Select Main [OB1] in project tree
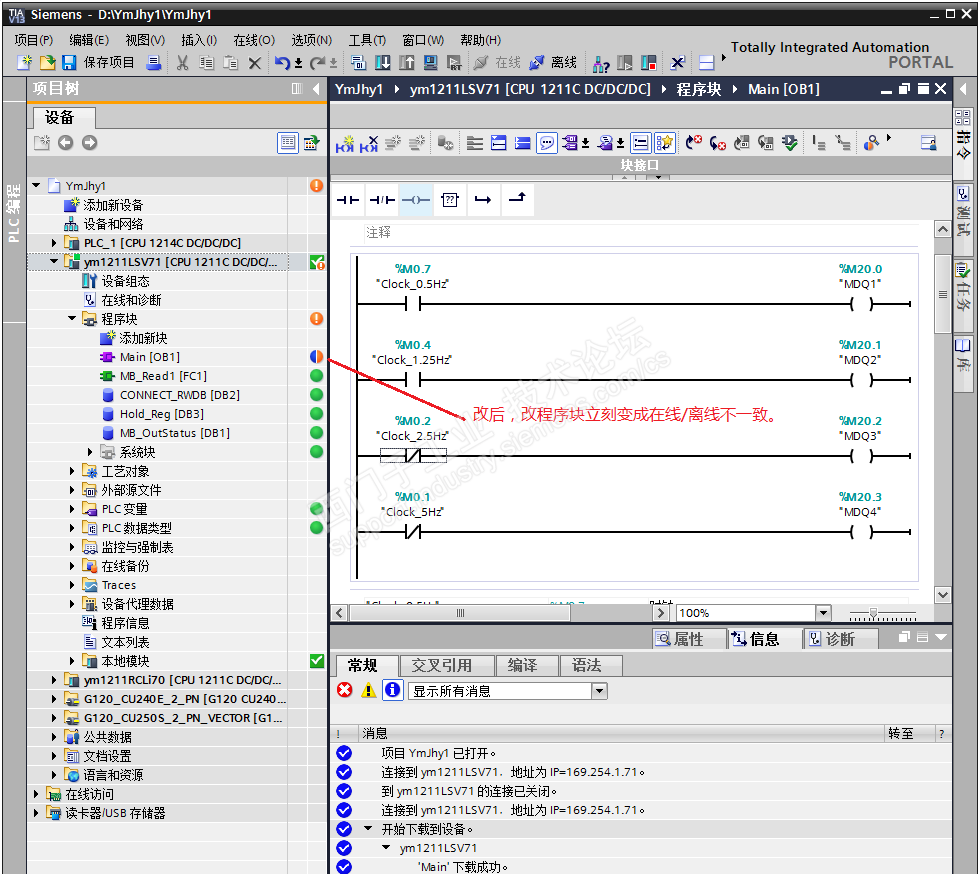This screenshot has height=874, width=979. coord(150,357)
